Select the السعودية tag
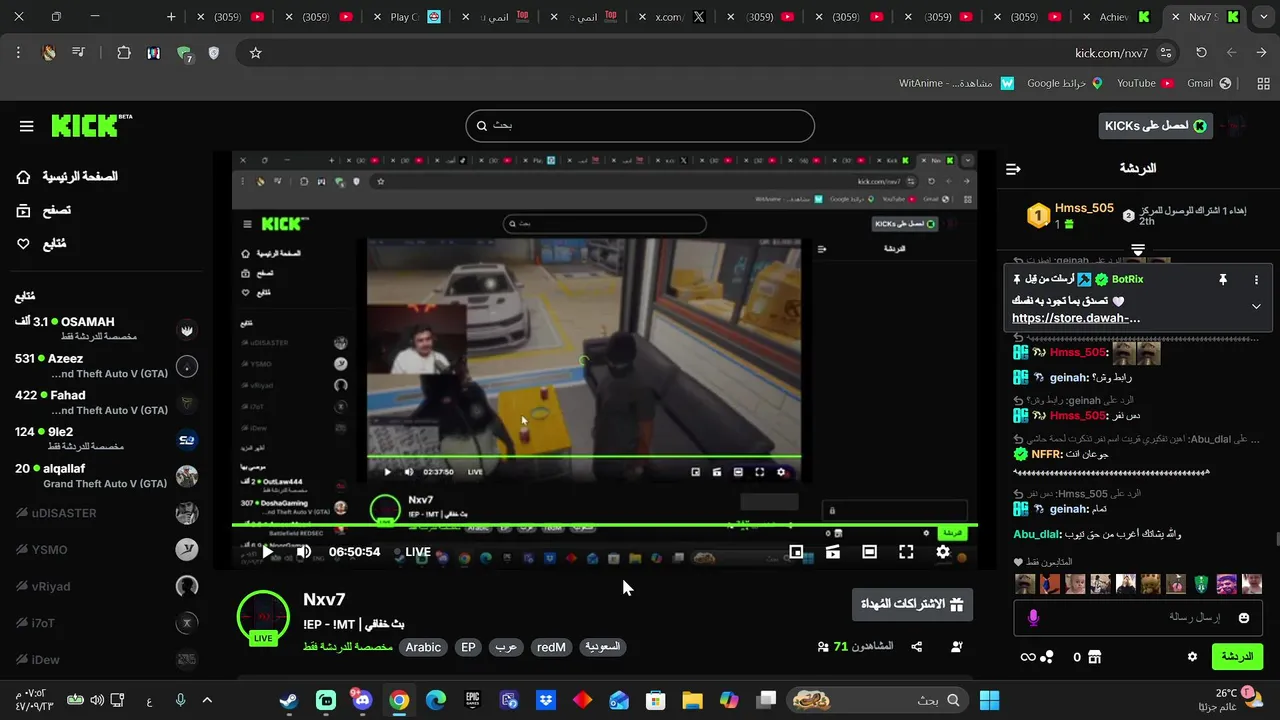The width and height of the screenshot is (1280, 720). [x=602, y=648]
